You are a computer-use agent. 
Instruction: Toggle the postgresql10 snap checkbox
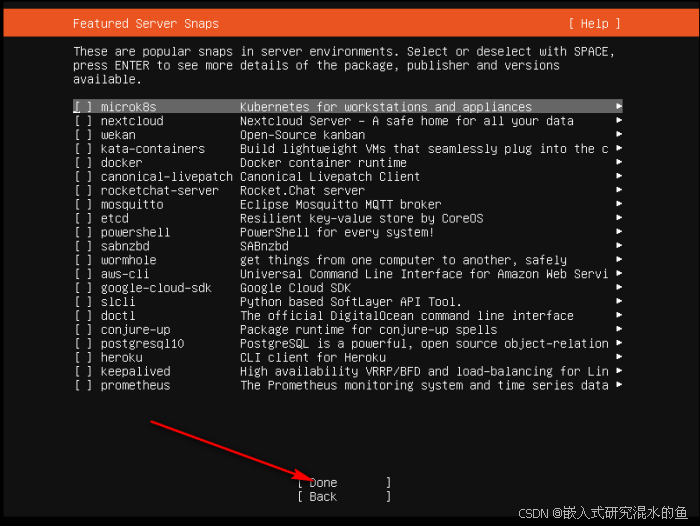tap(83, 343)
